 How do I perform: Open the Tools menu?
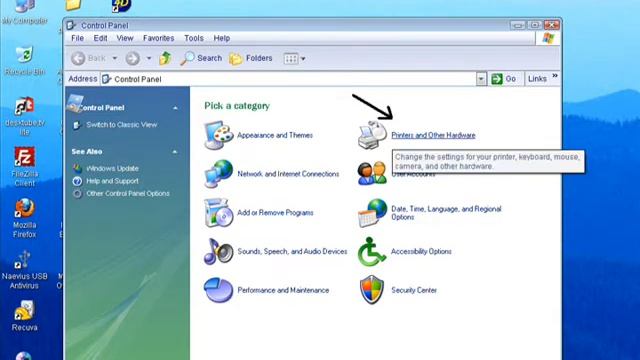pyautogui.click(x=193, y=38)
